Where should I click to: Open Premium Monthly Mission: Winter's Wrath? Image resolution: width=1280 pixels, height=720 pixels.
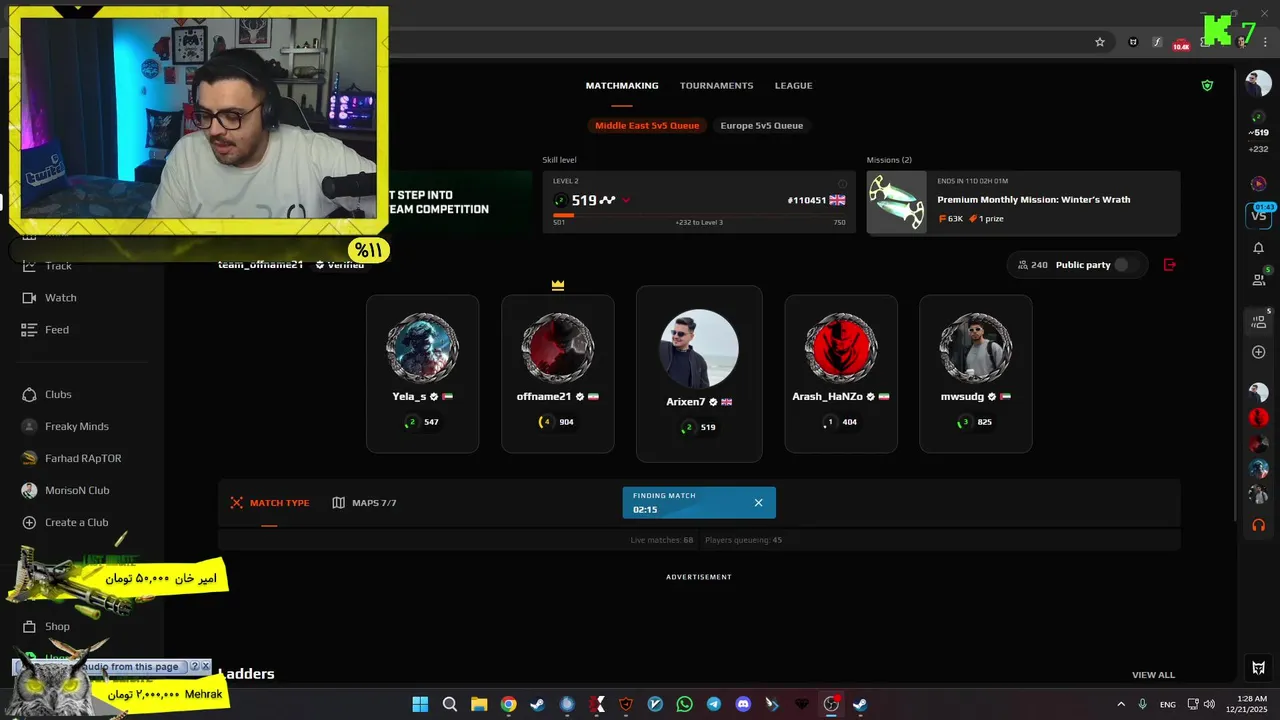(1034, 200)
